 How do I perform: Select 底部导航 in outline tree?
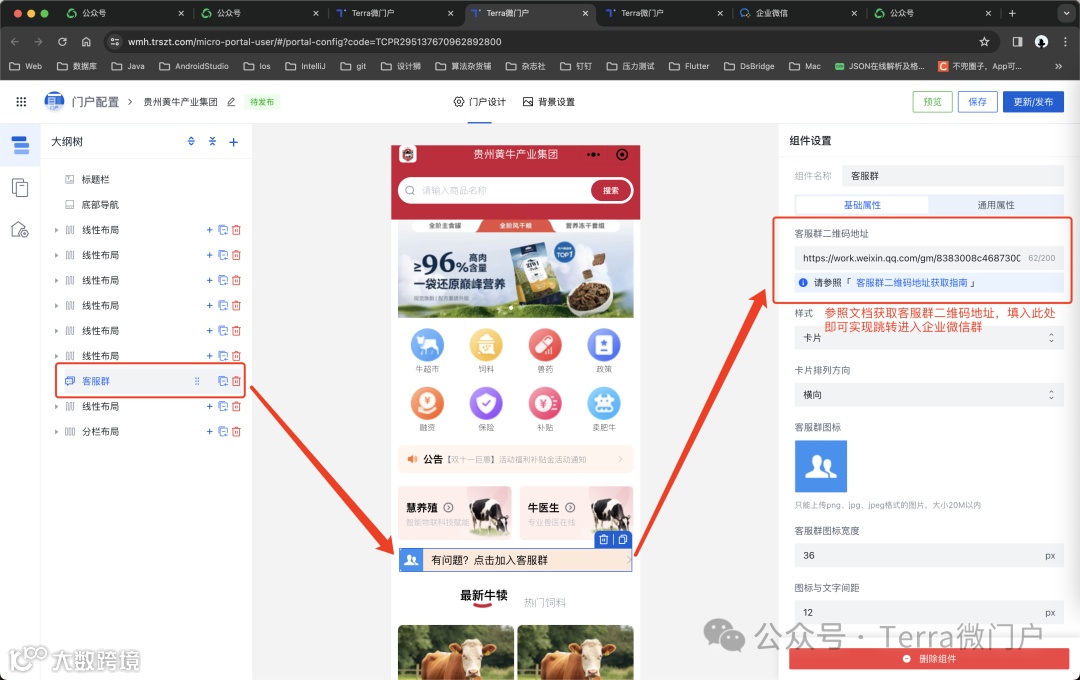[100, 205]
